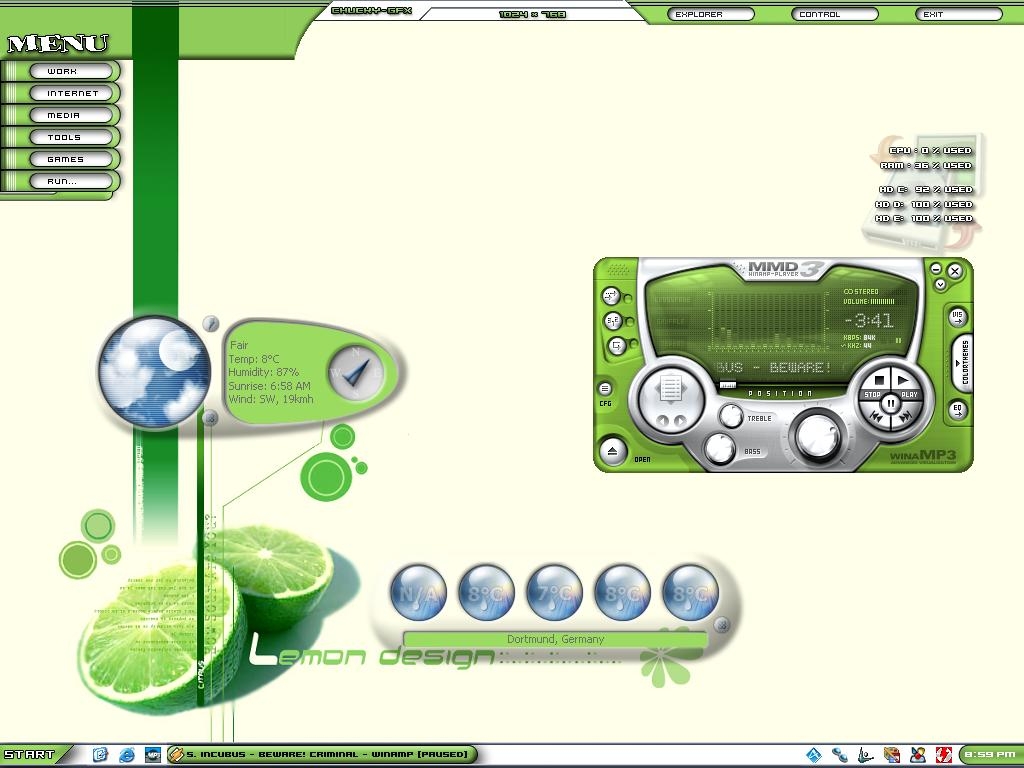Open the MEDIA menu entry
This screenshot has height=768, width=1024.
70,116
